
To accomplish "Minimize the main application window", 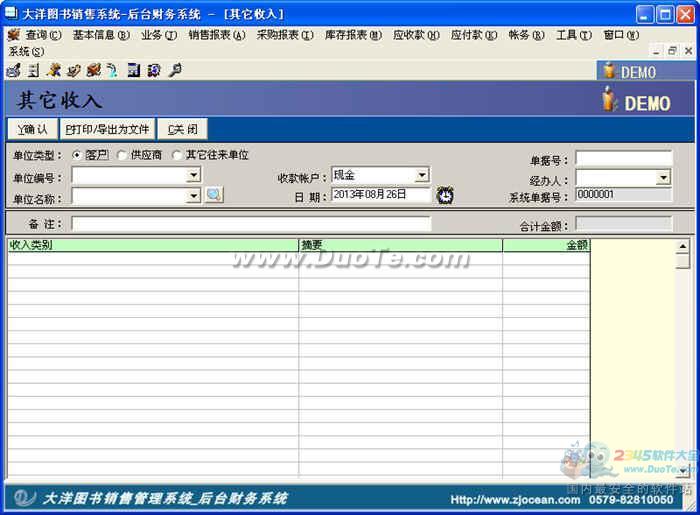I will click(644, 15).
